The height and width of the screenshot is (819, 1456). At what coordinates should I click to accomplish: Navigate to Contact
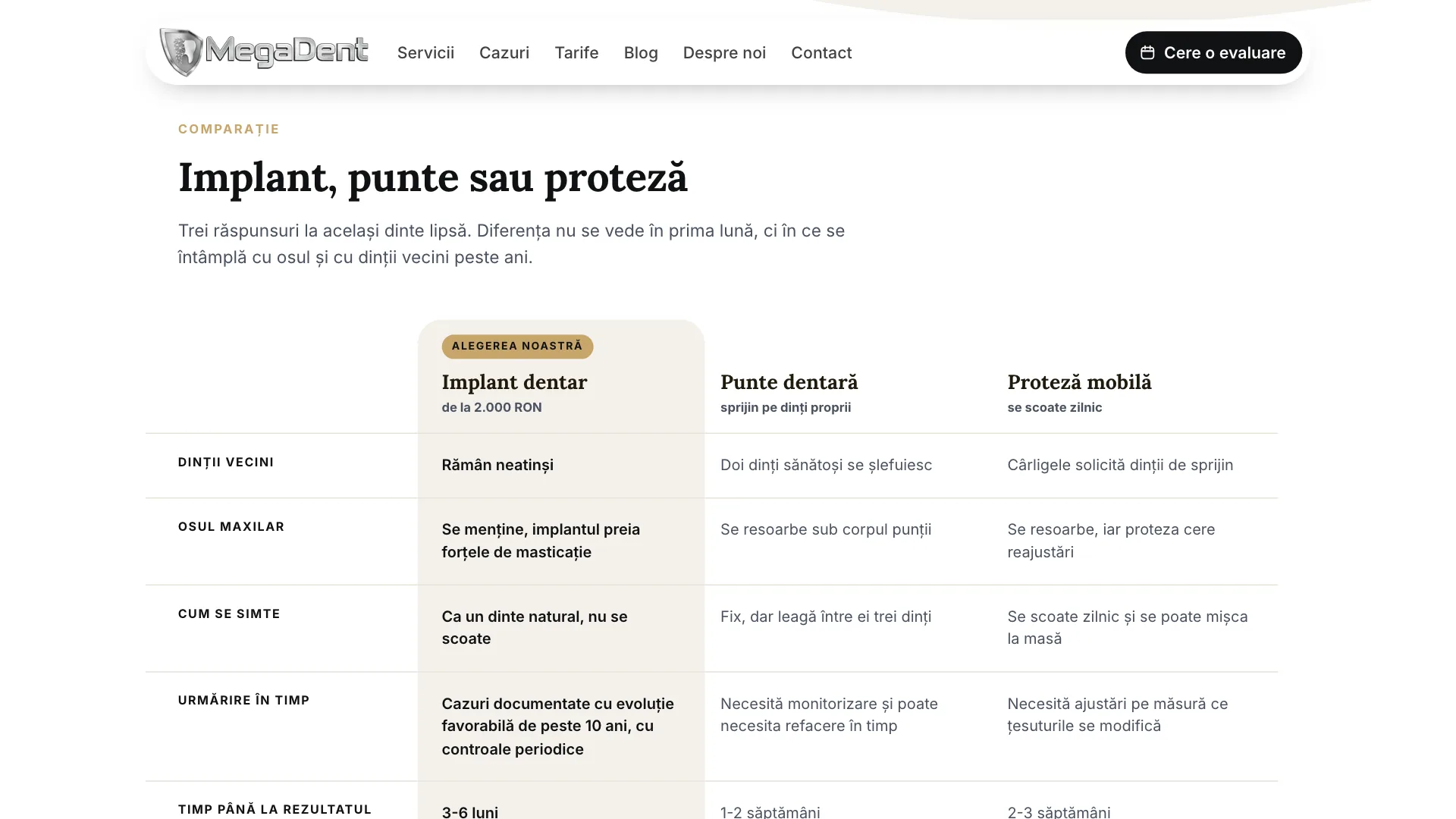821,52
